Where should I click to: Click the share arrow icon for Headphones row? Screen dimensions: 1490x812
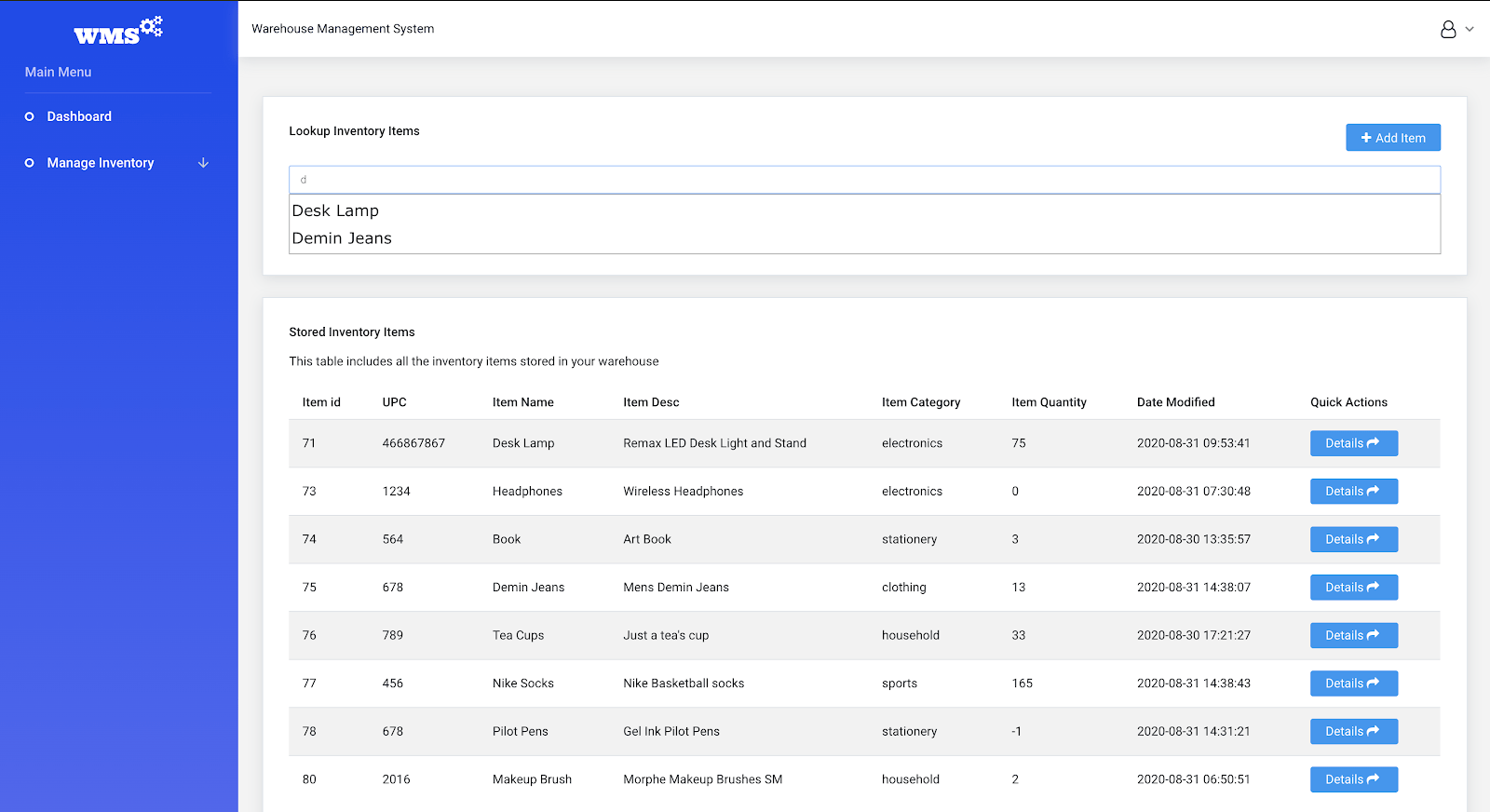coord(1373,491)
